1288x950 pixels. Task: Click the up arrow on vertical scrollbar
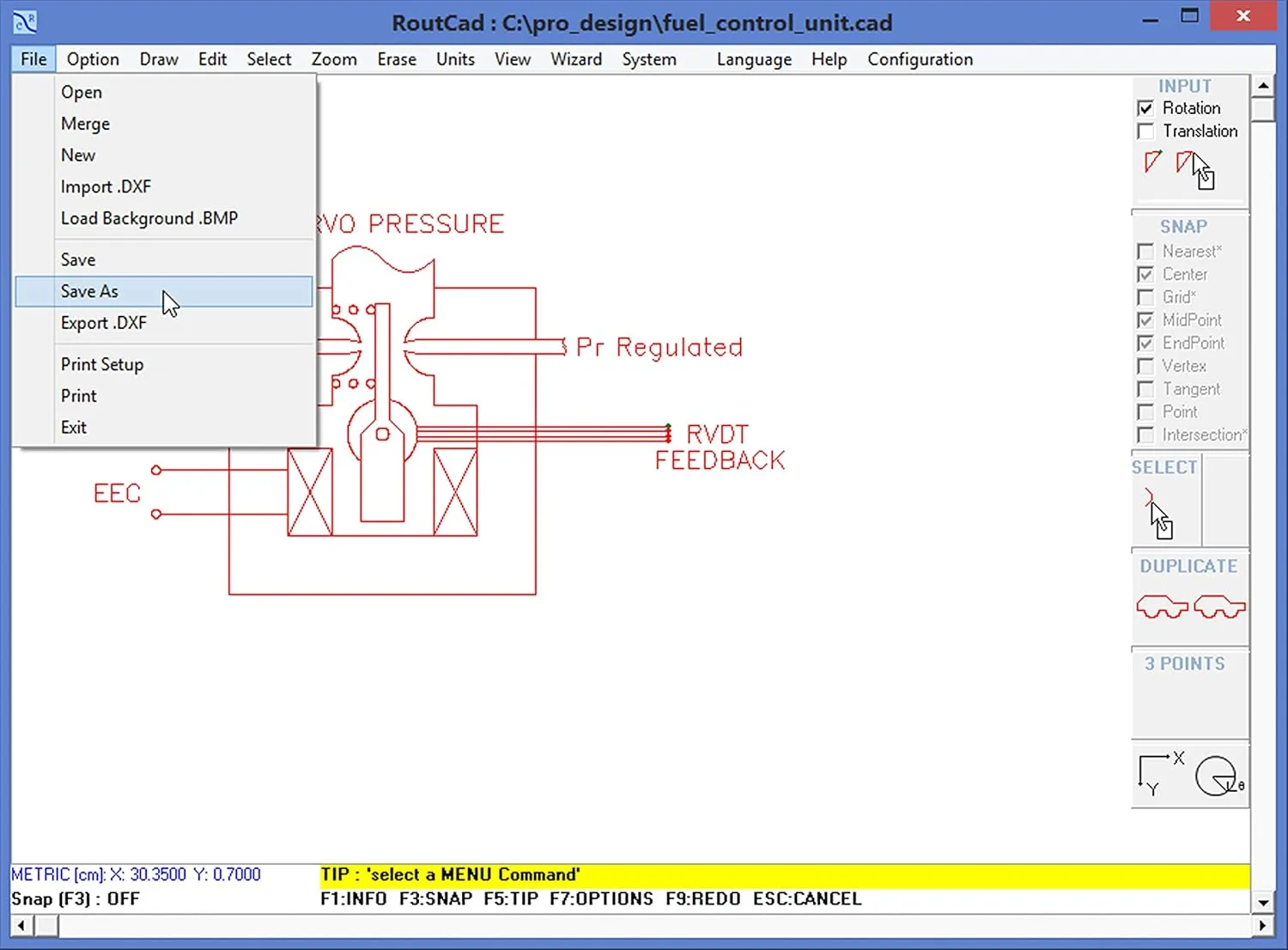[x=1263, y=84]
